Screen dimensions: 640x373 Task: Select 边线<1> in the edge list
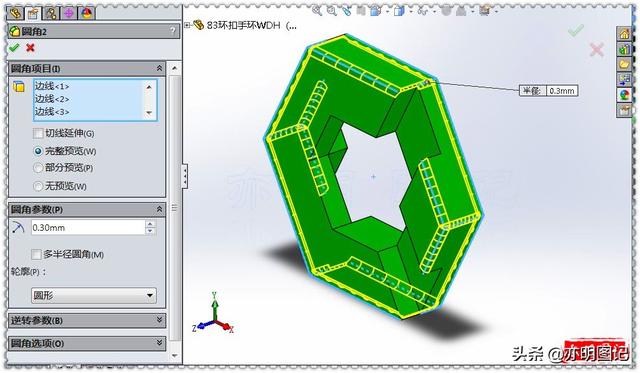point(51,86)
